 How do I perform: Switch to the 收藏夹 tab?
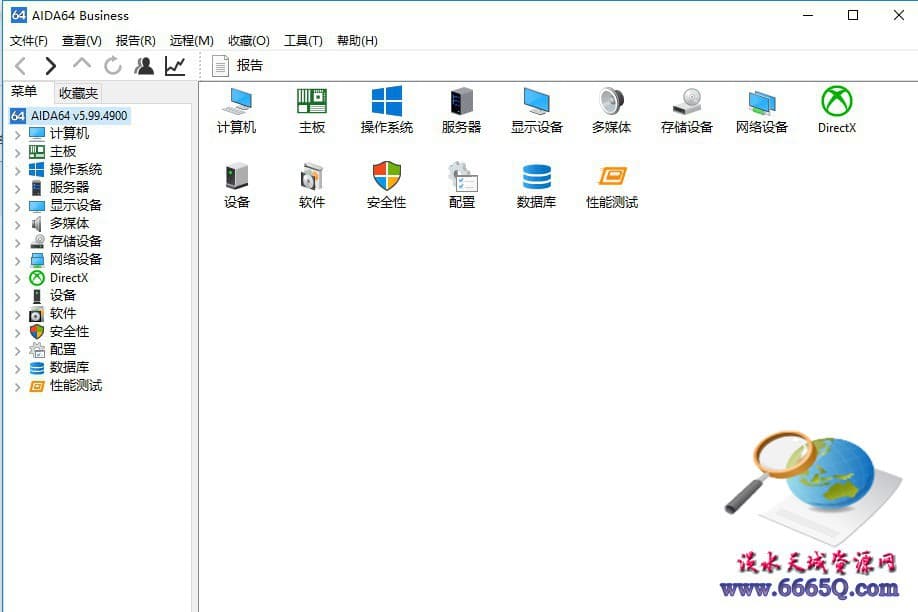78,93
